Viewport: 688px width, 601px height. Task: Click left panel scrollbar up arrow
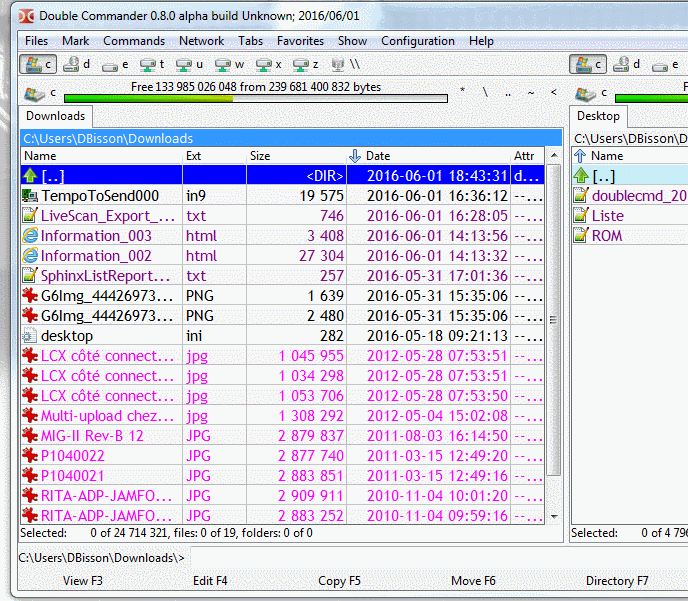coord(554,155)
